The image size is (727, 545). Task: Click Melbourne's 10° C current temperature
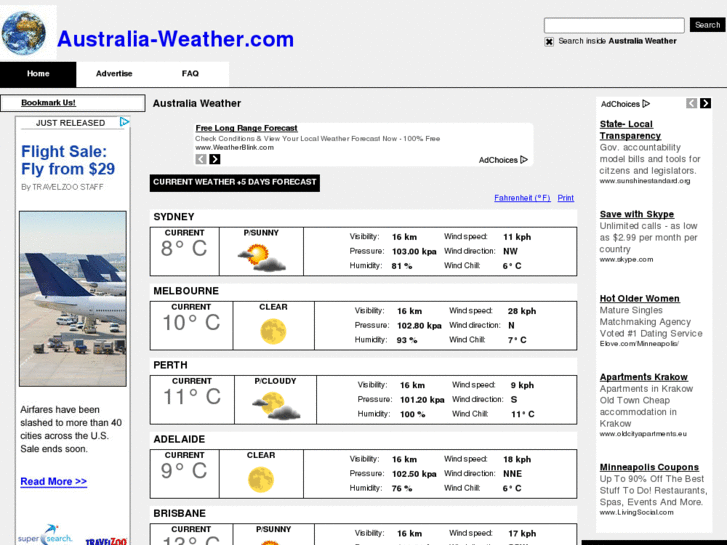191,323
